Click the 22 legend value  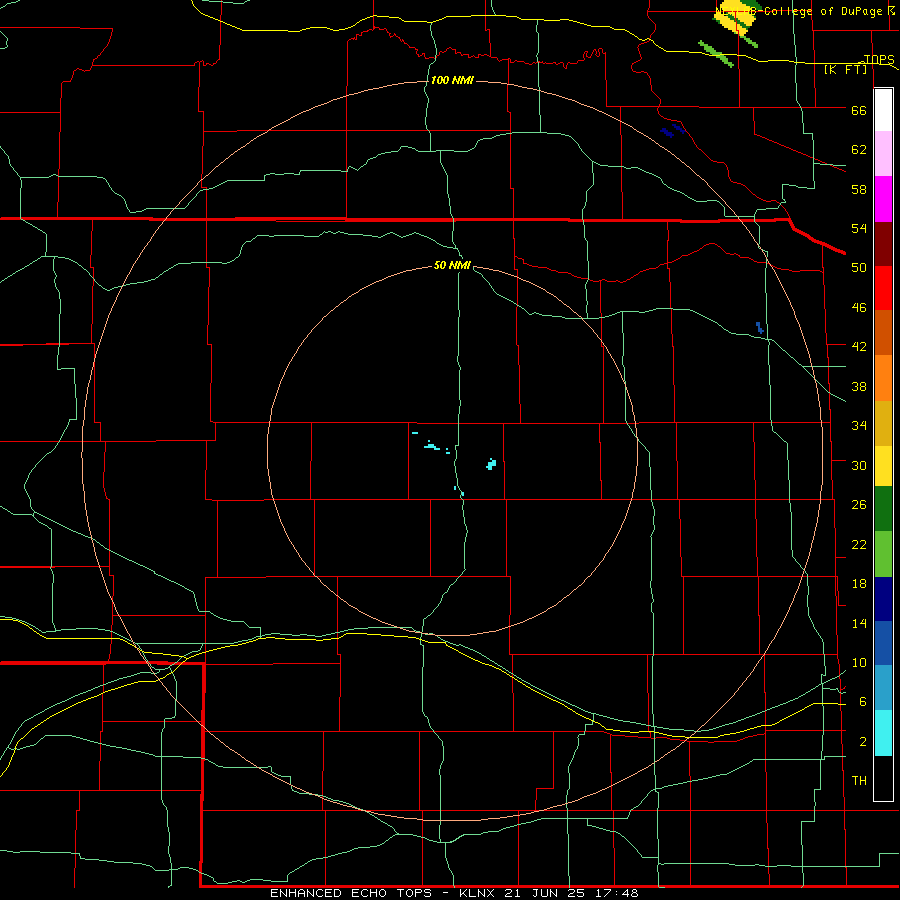pos(859,544)
